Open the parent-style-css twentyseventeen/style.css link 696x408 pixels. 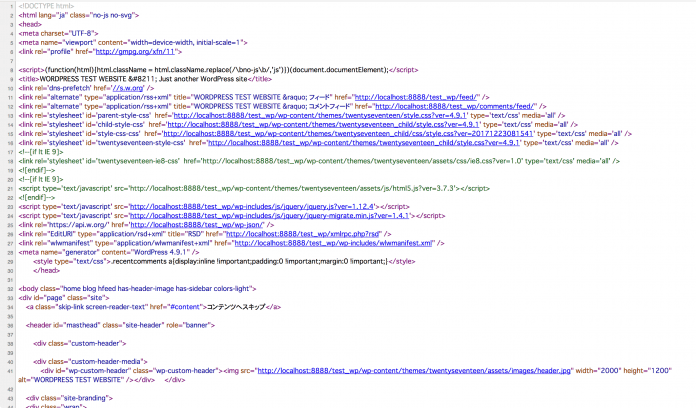point(320,115)
